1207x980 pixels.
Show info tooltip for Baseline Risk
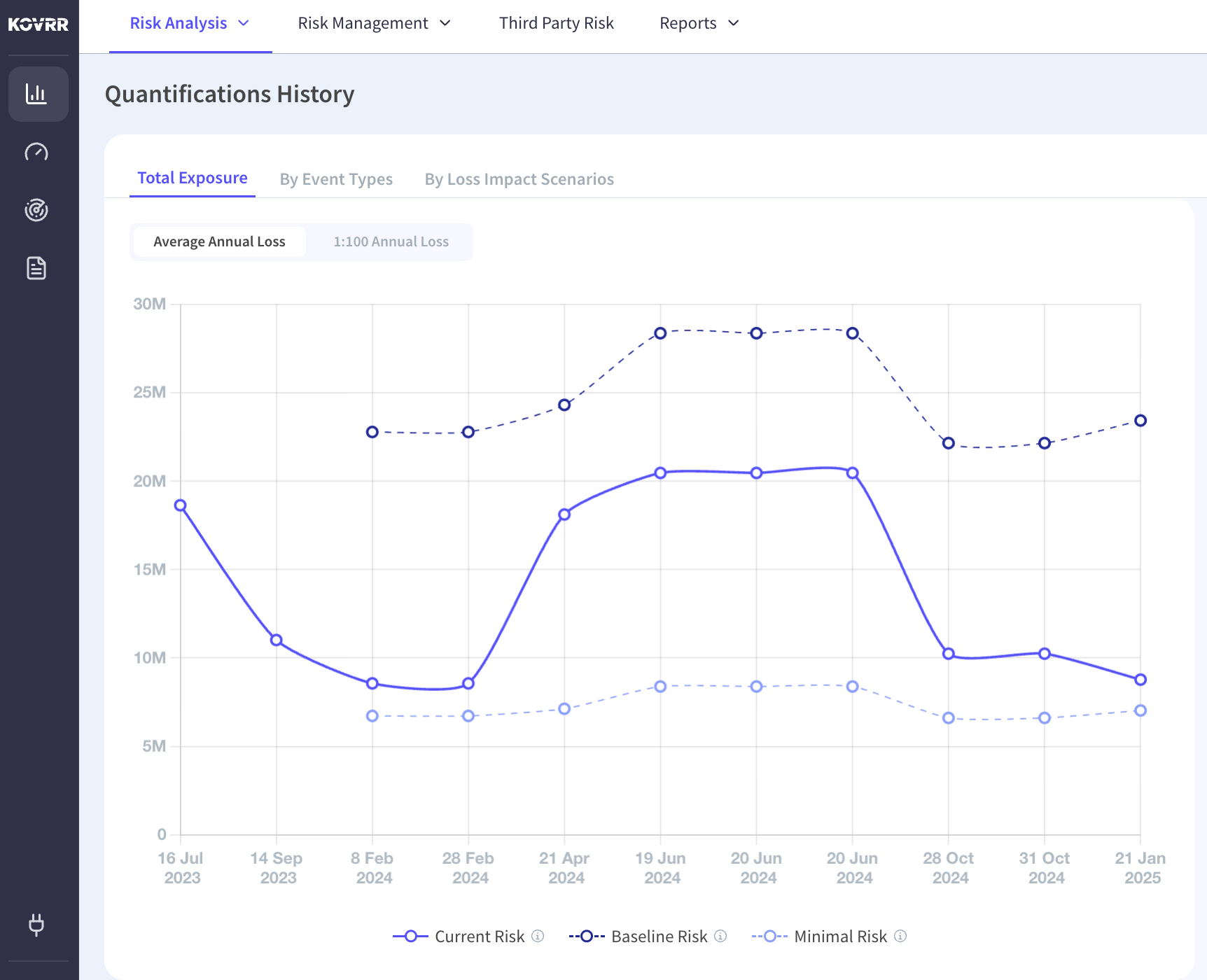[720, 936]
